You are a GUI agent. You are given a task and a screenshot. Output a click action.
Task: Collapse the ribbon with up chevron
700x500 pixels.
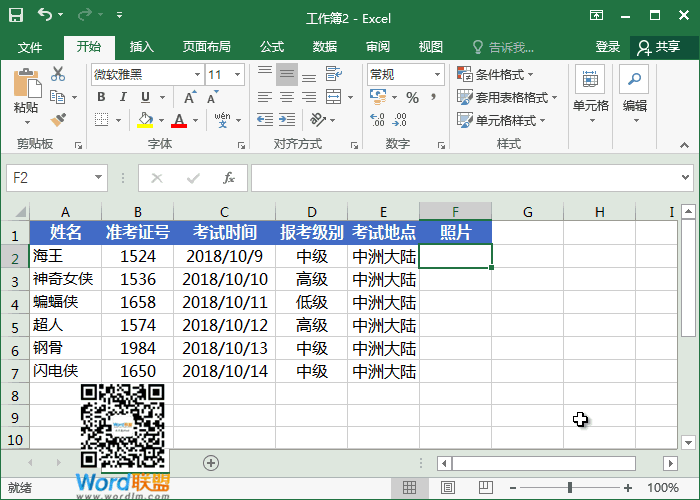click(x=684, y=145)
